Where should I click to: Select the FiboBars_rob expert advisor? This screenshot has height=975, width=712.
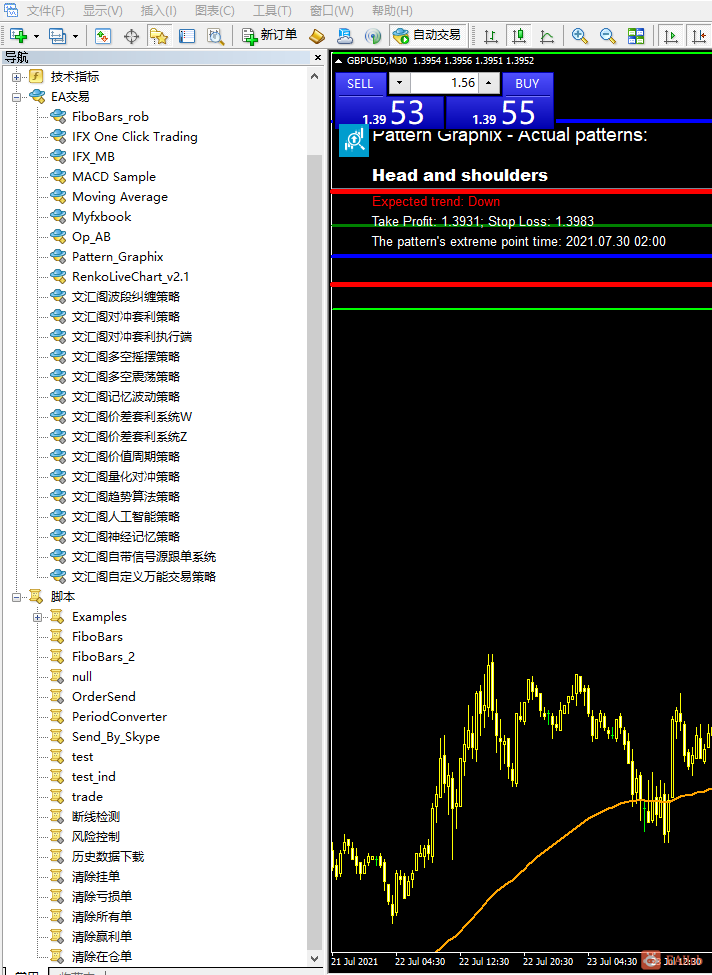[x=110, y=117]
